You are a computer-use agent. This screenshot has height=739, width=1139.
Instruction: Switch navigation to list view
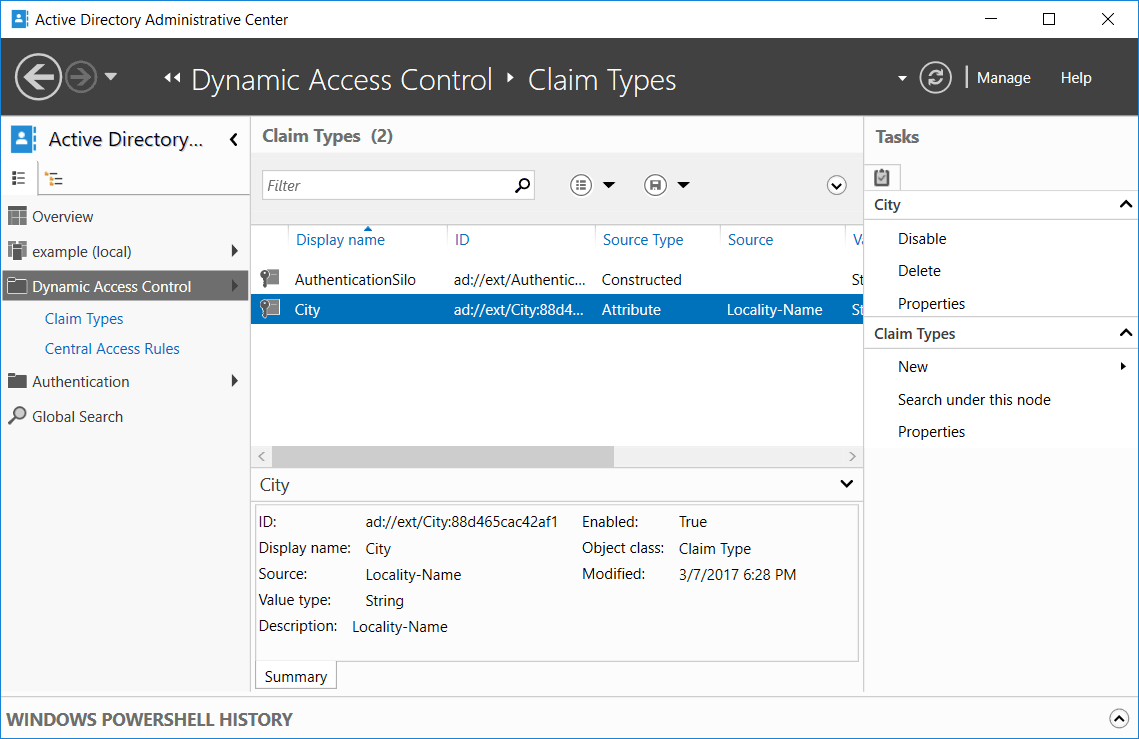(x=19, y=178)
